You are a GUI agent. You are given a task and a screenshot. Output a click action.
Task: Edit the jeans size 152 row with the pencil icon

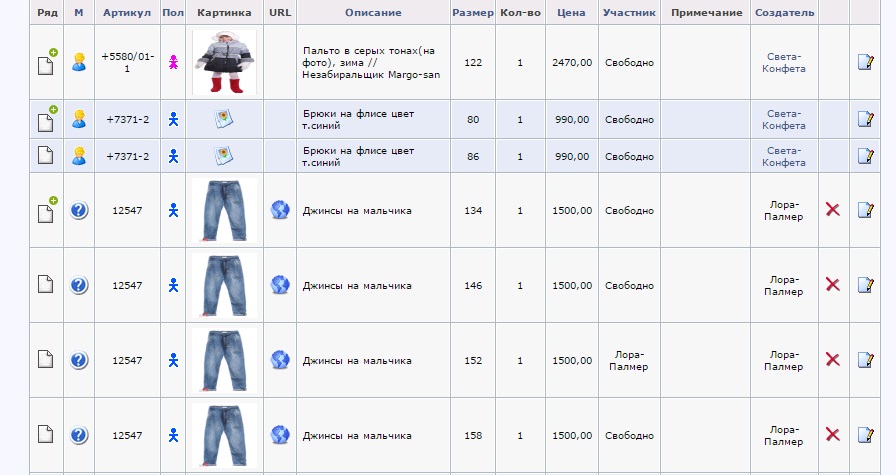[866, 360]
